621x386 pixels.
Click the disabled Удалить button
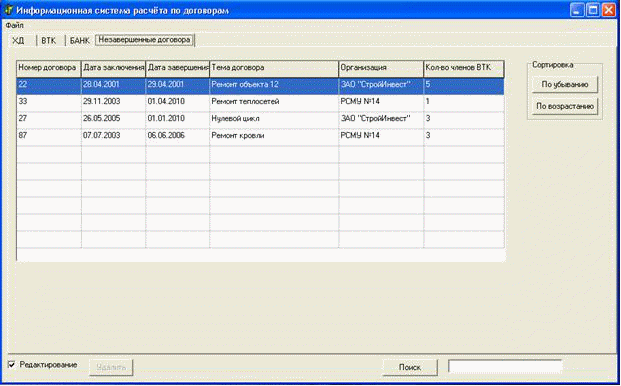(111, 367)
